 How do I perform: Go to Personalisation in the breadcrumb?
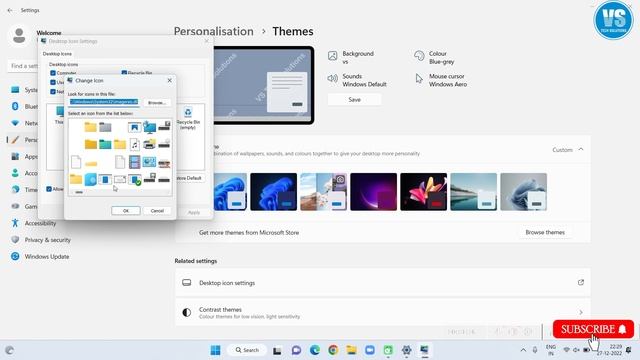[213, 31]
